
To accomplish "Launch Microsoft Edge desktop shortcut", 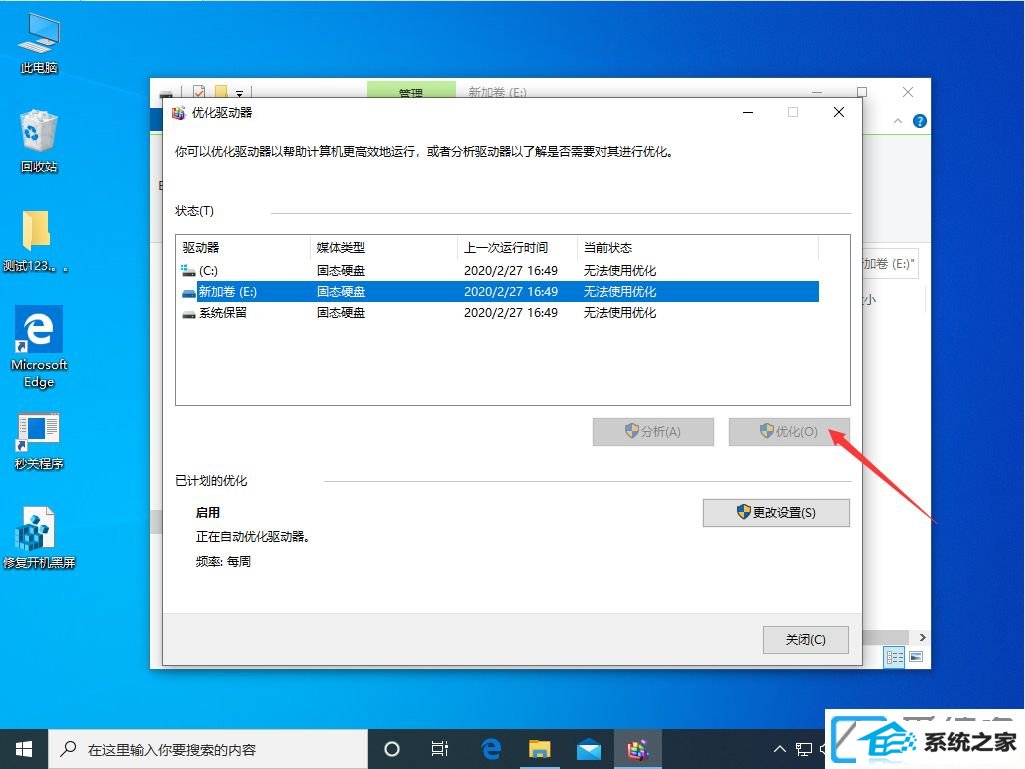I will (39, 347).
